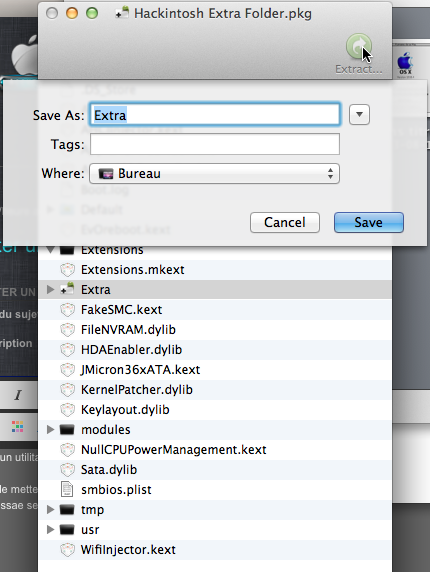This screenshot has height=572, width=430.
Task: Select the Extensions.mkext row
Action: tap(215, 270)
